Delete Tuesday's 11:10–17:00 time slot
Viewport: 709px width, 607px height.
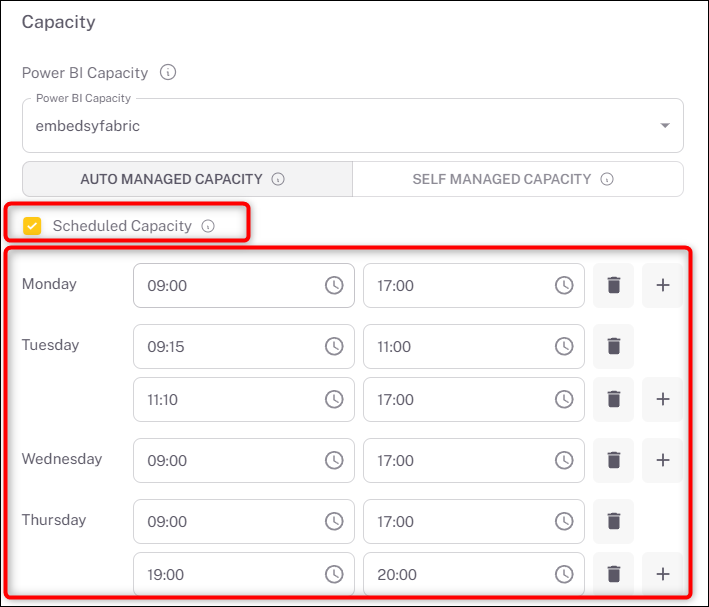tap(613, 400)
